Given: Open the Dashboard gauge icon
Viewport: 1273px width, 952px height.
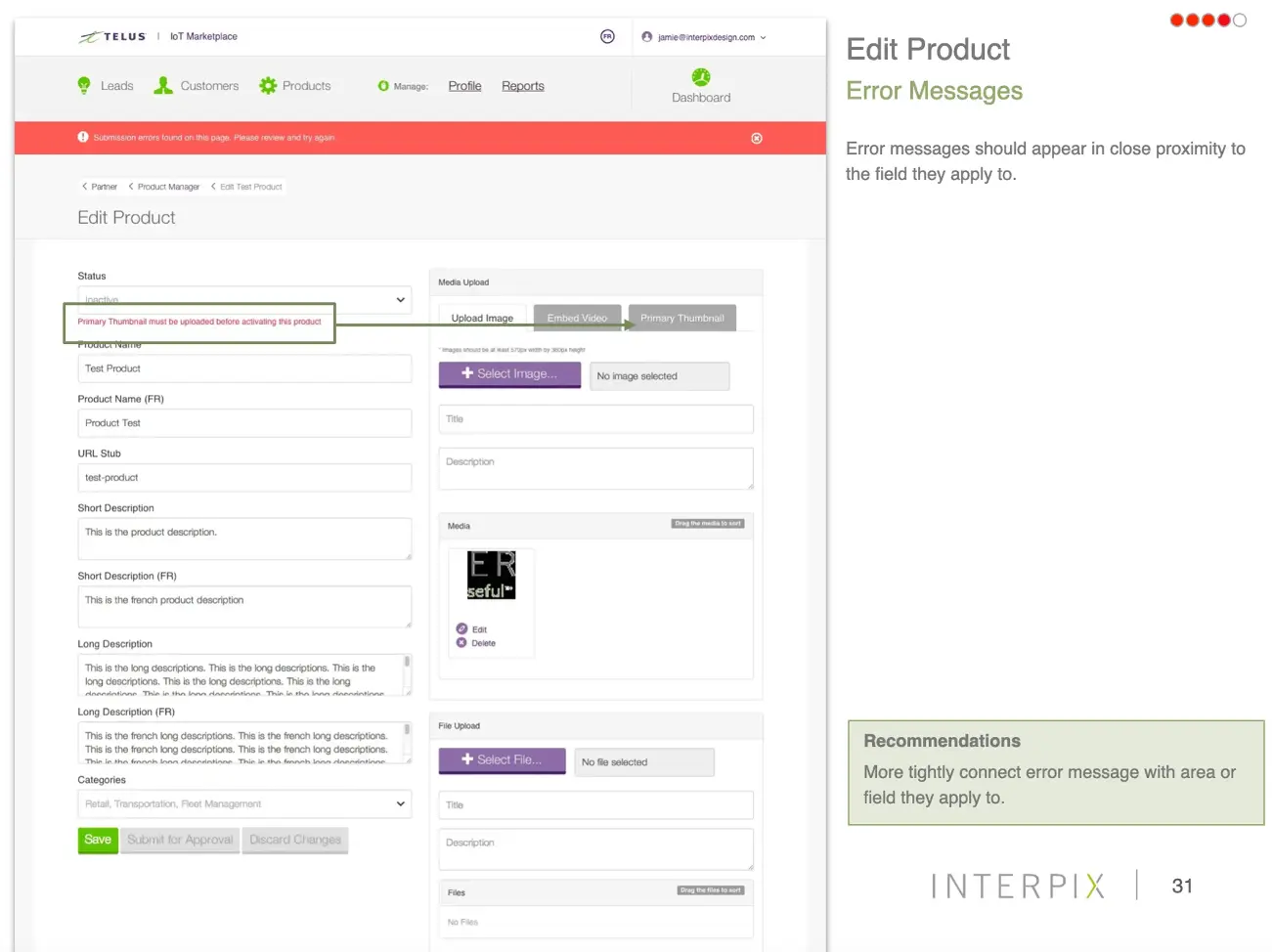Looking at the screenshot, I should click(x=701, y=77).
